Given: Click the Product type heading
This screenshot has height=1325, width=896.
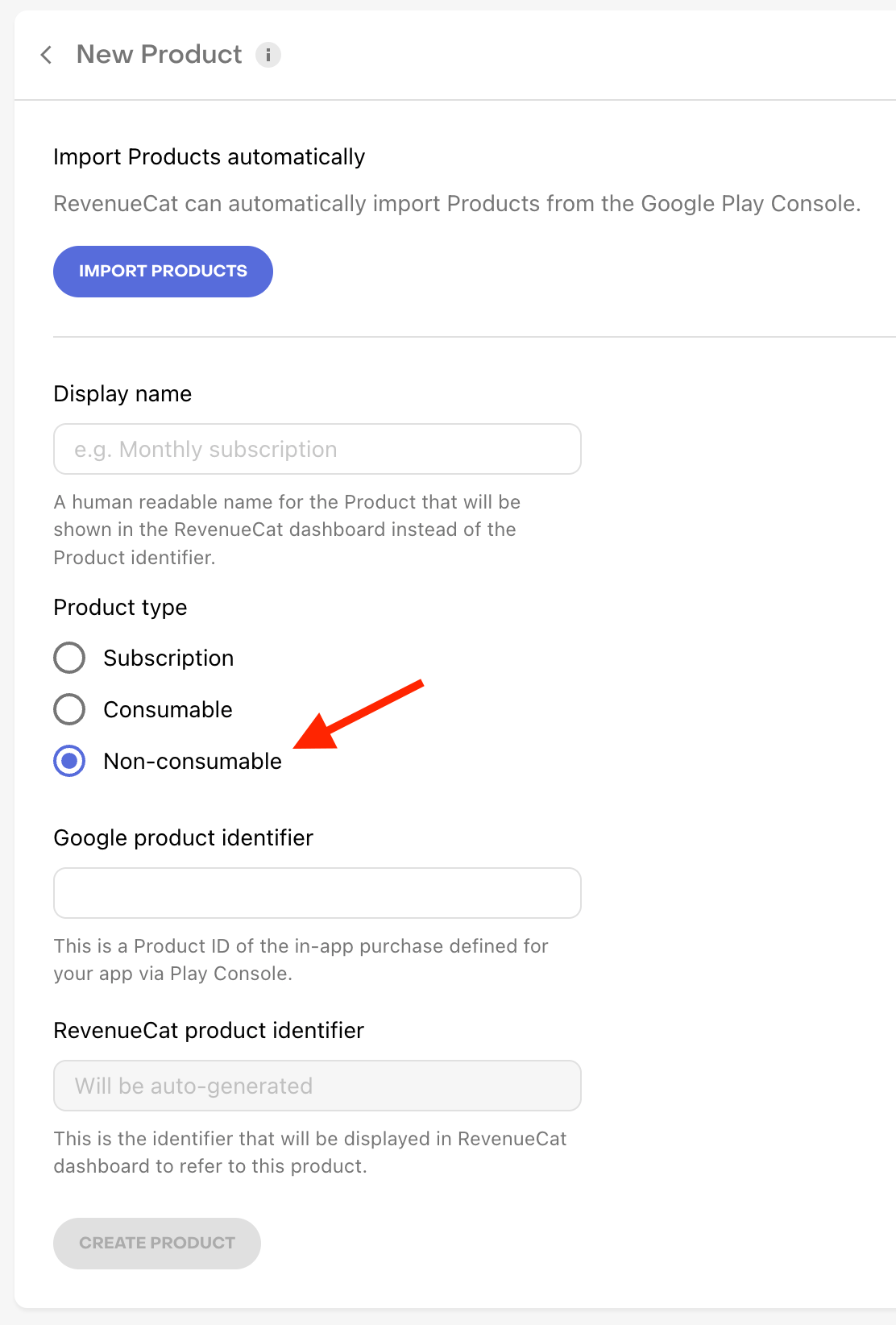Looking at the screenshot, I should (x=120, y=607).
